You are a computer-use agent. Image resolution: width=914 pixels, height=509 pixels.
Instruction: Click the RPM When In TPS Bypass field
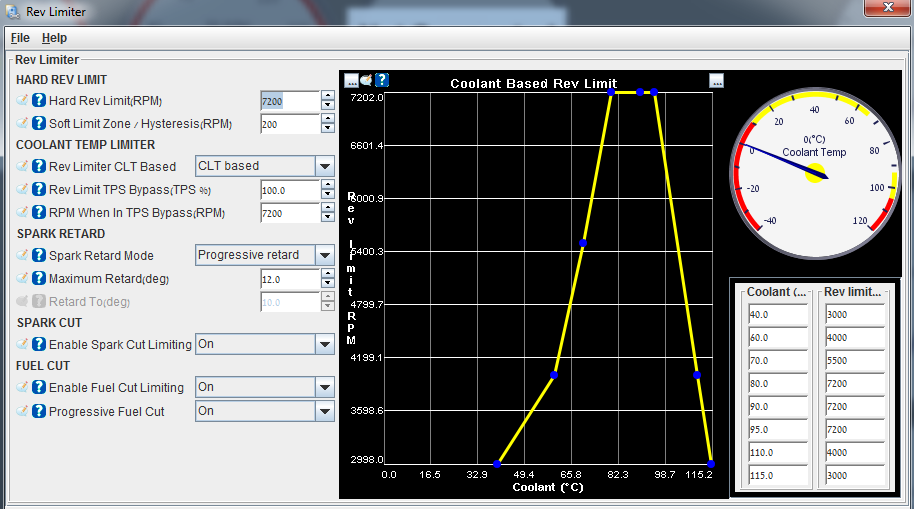tap(290, 213)
